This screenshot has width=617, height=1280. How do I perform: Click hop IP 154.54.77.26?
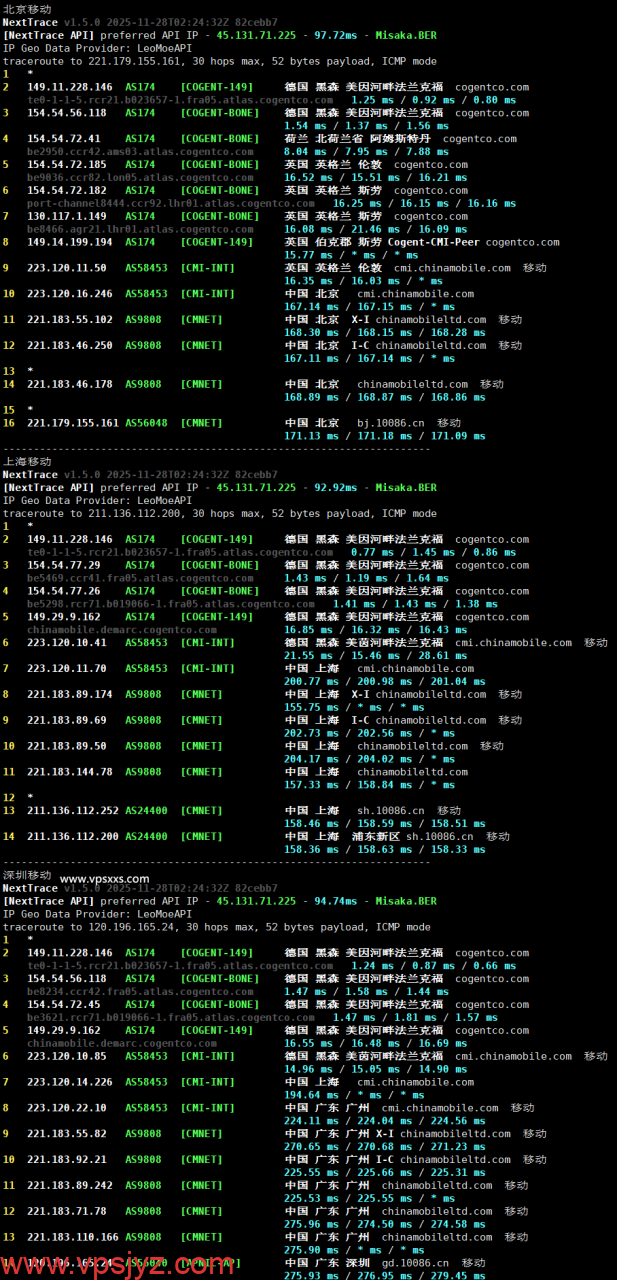coord(64,591)
